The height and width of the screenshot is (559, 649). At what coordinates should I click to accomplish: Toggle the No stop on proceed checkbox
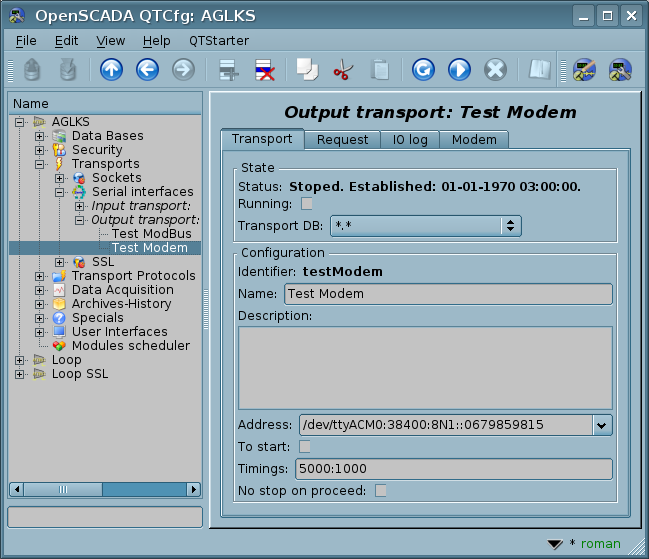pos(381,491)
